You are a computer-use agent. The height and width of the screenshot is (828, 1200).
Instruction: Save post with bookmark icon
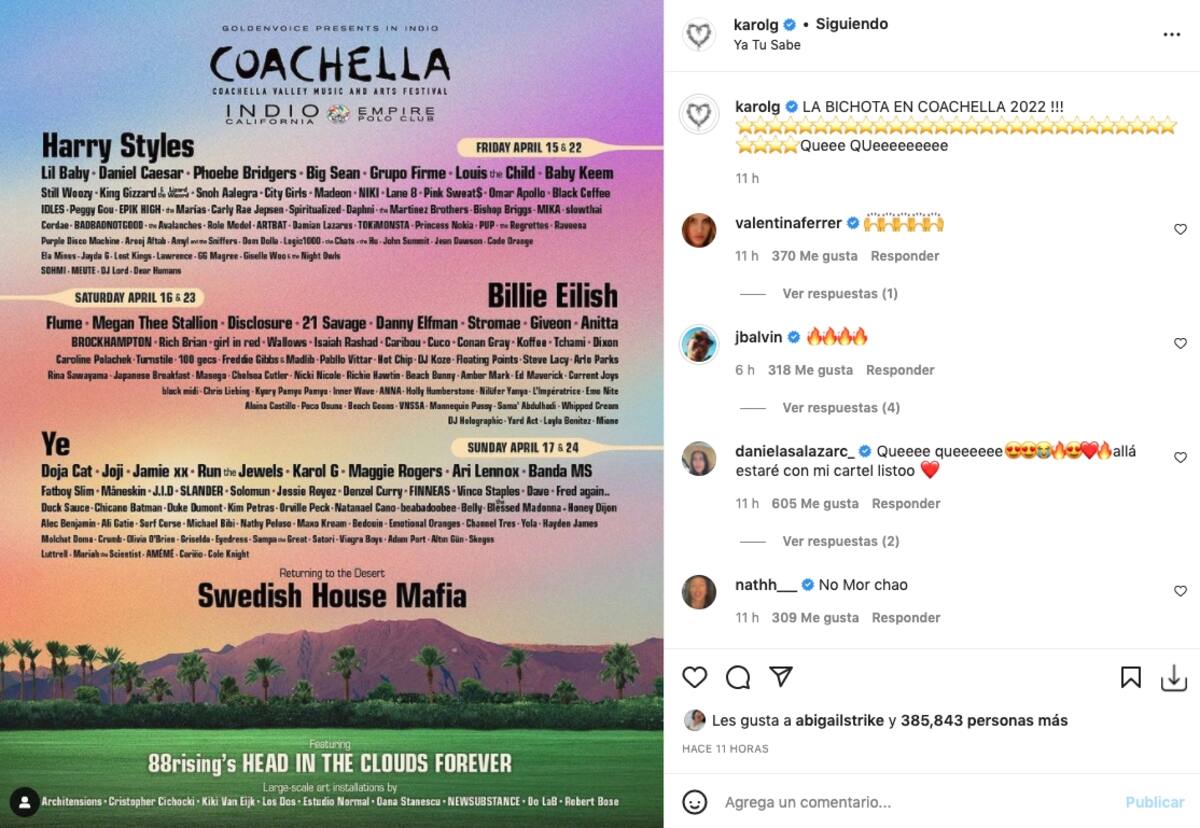pos(1130,677)
